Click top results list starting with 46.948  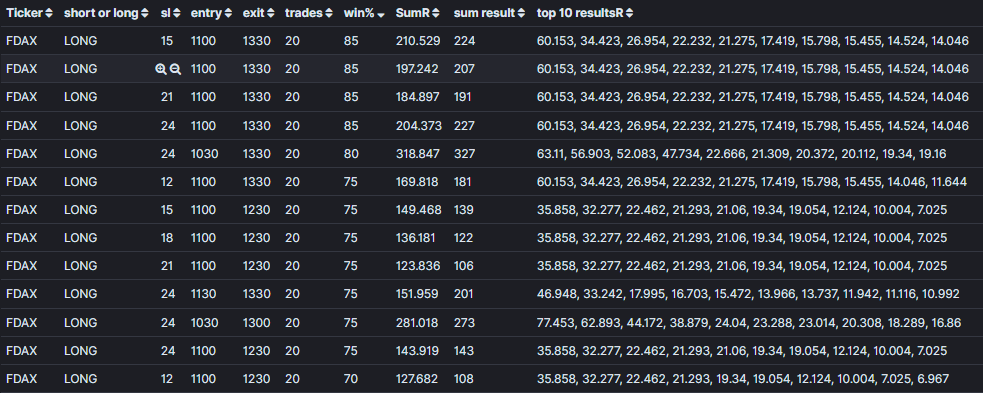pos(748,294)
